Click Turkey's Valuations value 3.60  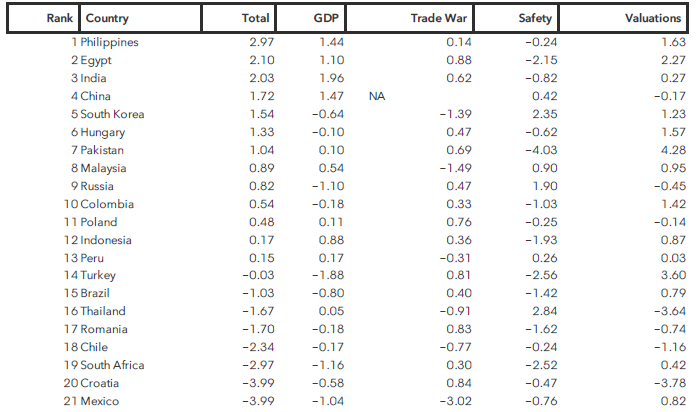click(x=673, y=276)
